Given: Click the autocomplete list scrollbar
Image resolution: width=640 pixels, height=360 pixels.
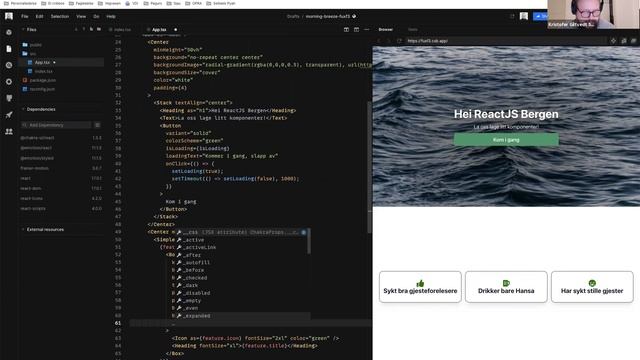Looking at the screenshot, I should point(309,242).
